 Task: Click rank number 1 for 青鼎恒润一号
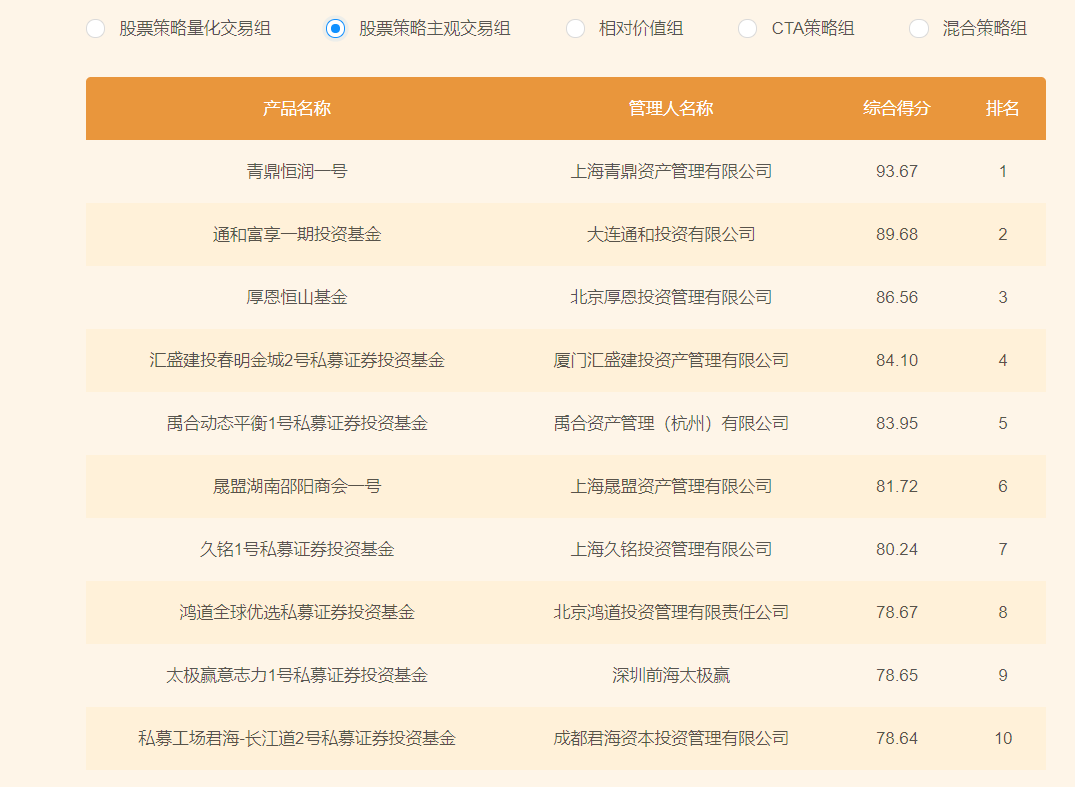coord(1003,171)
